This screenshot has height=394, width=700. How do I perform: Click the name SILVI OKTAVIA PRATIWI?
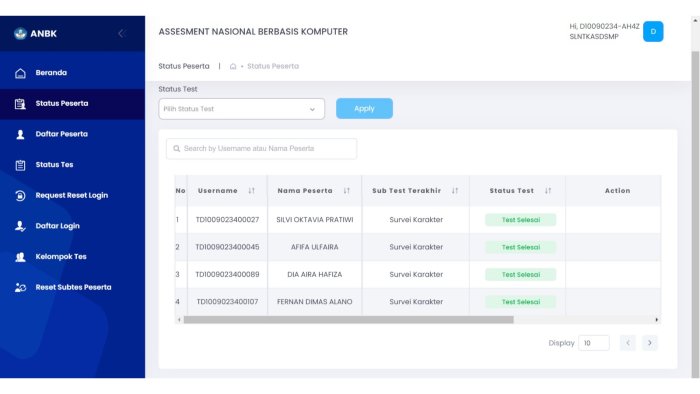coord(315,220)
